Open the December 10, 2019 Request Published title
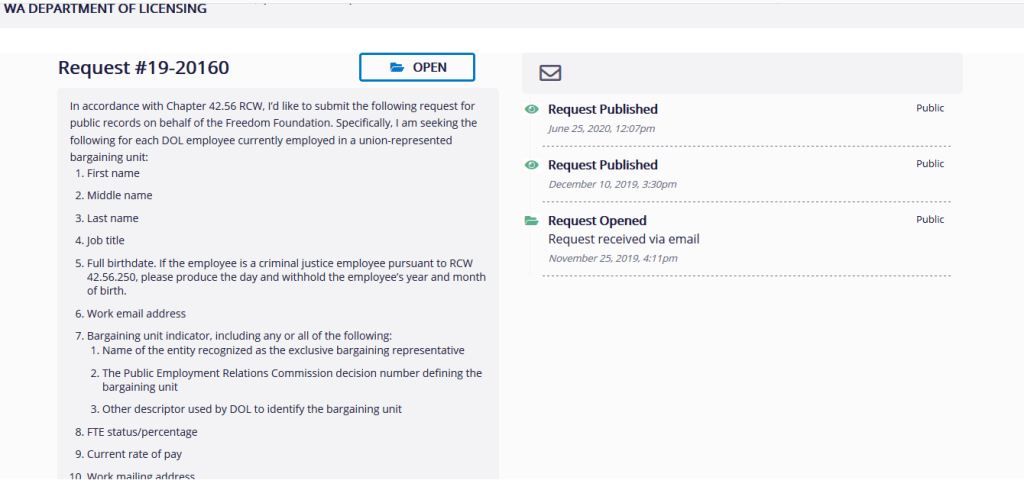This screenshot has height=490, width=1024. (x=602, y=165)
